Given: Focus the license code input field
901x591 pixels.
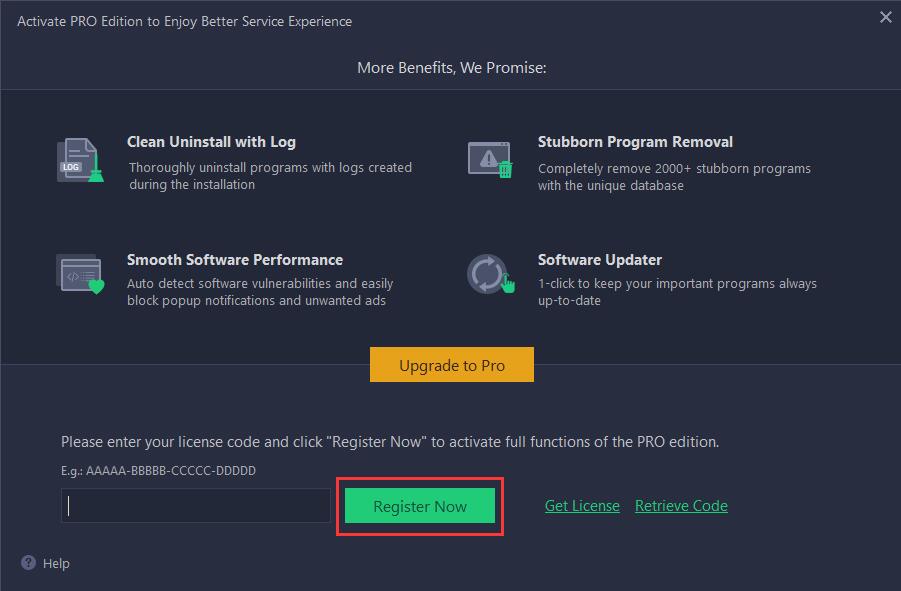Looking at the screenshot, I should click(196, 505).
